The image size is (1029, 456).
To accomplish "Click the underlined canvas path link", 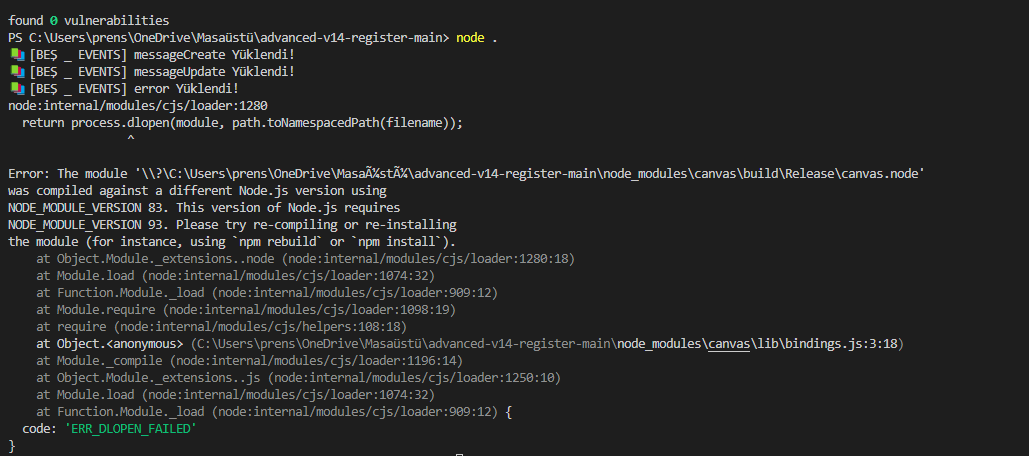I will tap(728, 344).
